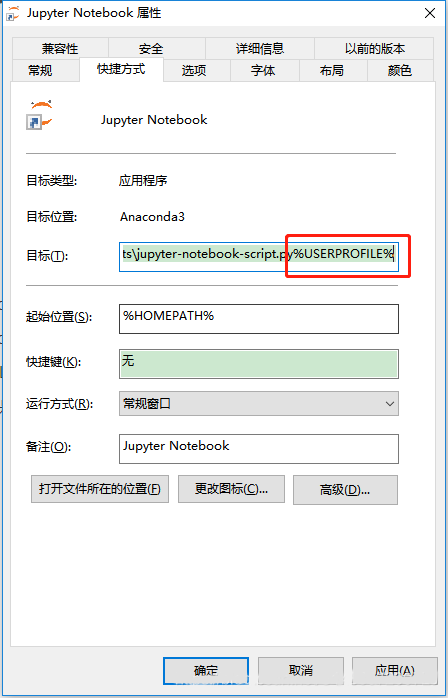Click the 备注 comment field

pos(259,449)
